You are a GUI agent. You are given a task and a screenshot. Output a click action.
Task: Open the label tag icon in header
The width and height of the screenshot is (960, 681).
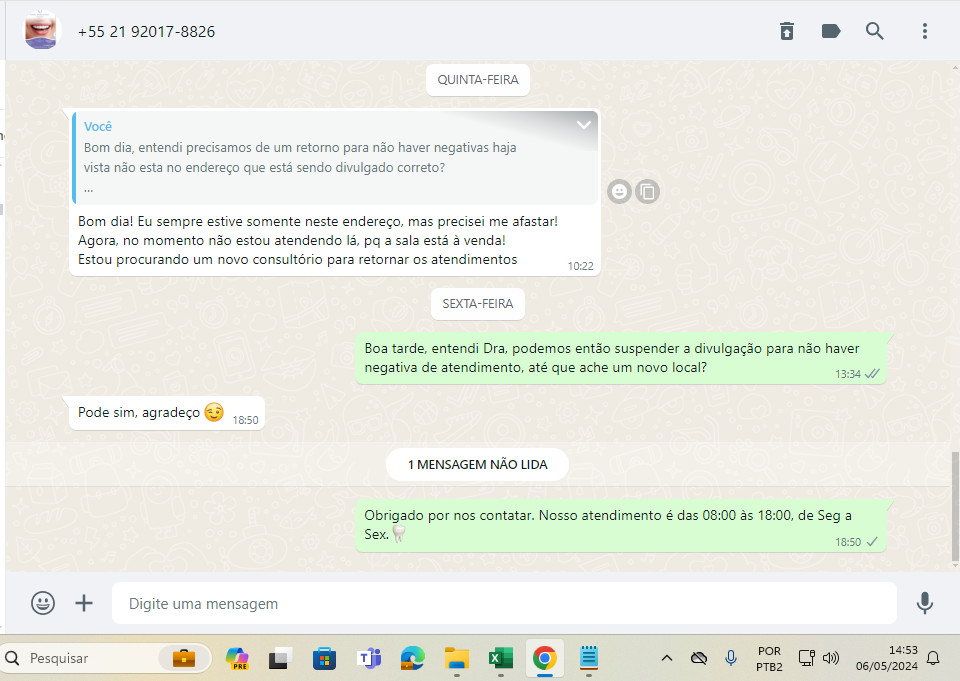[x=830, y=31]
